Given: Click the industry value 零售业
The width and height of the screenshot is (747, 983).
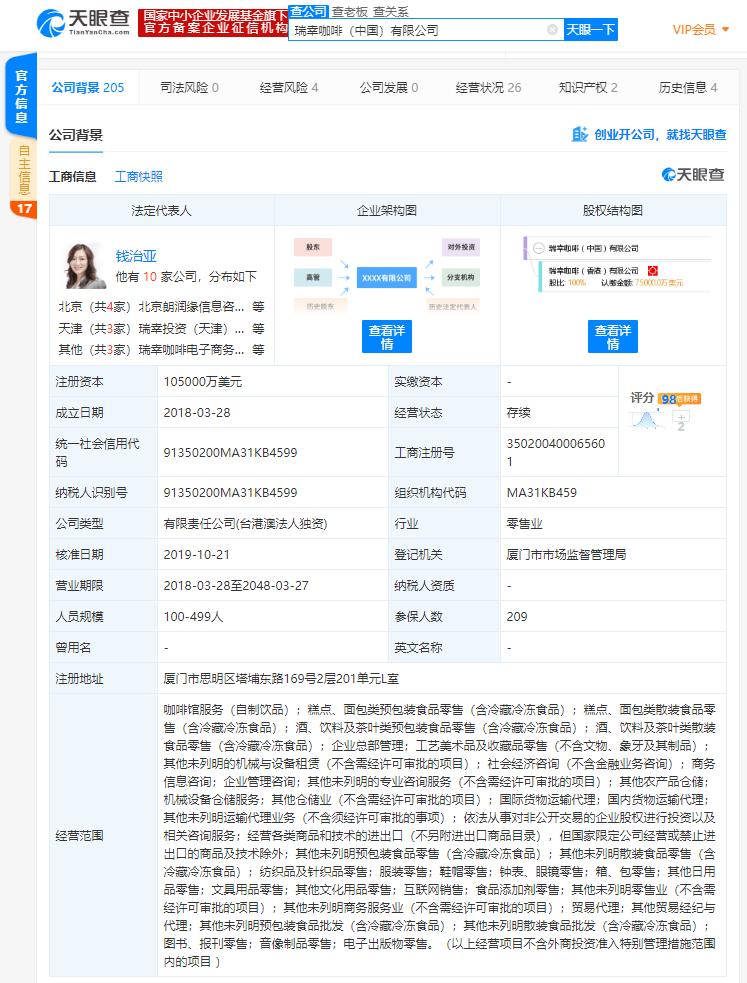Looking at the screenshot, I should tap(524, 523).
